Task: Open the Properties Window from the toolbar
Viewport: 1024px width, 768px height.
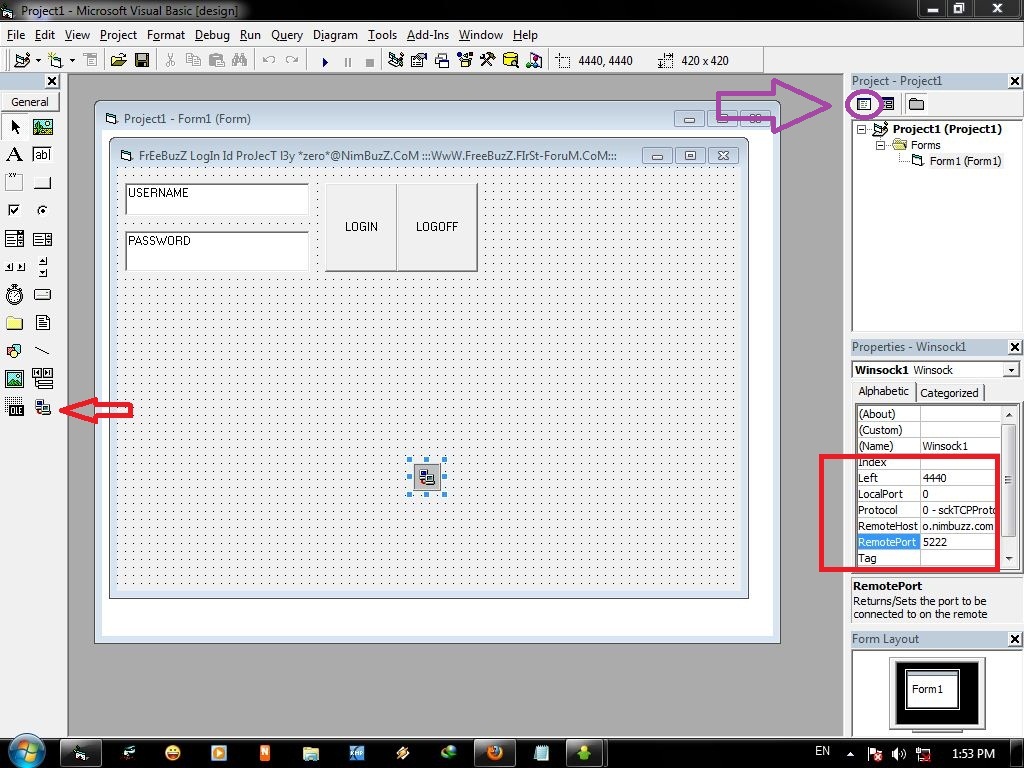Action: pyautogui.click(x=419, y=61)
